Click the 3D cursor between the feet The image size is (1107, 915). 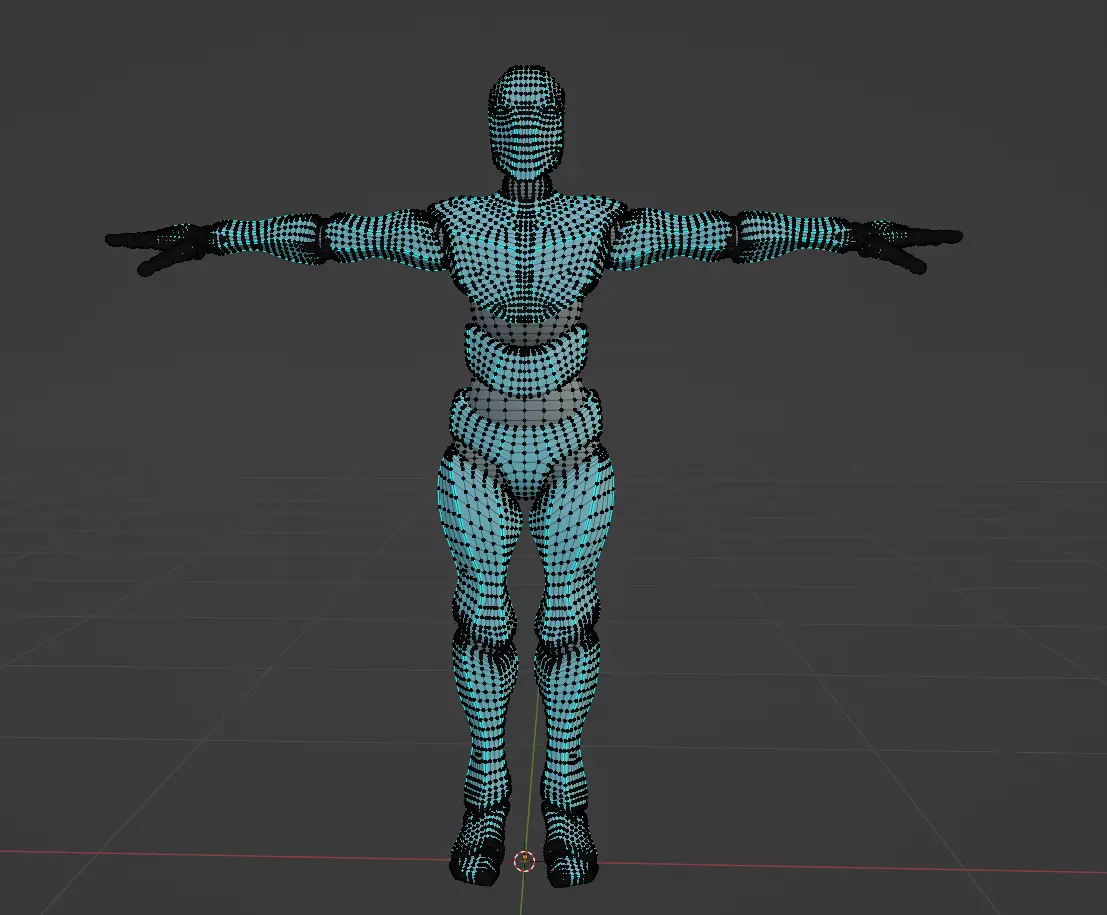[x=525, y=861]
